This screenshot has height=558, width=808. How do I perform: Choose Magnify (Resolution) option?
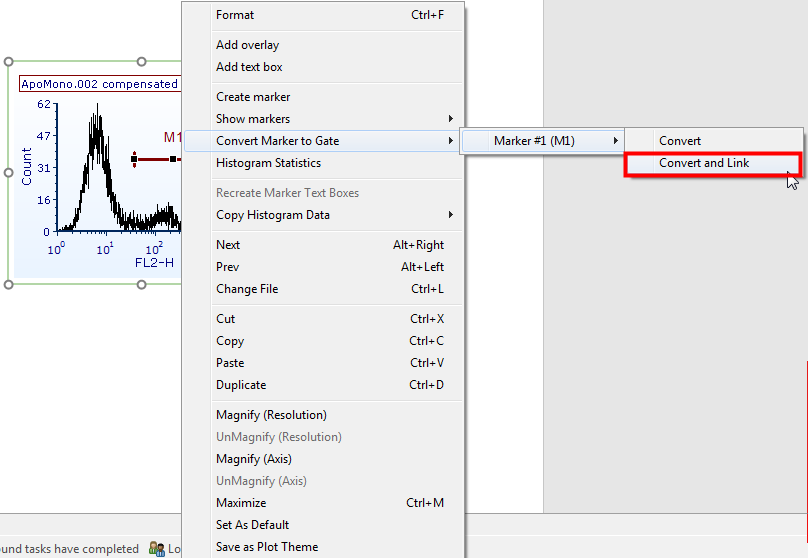point(271,415)
